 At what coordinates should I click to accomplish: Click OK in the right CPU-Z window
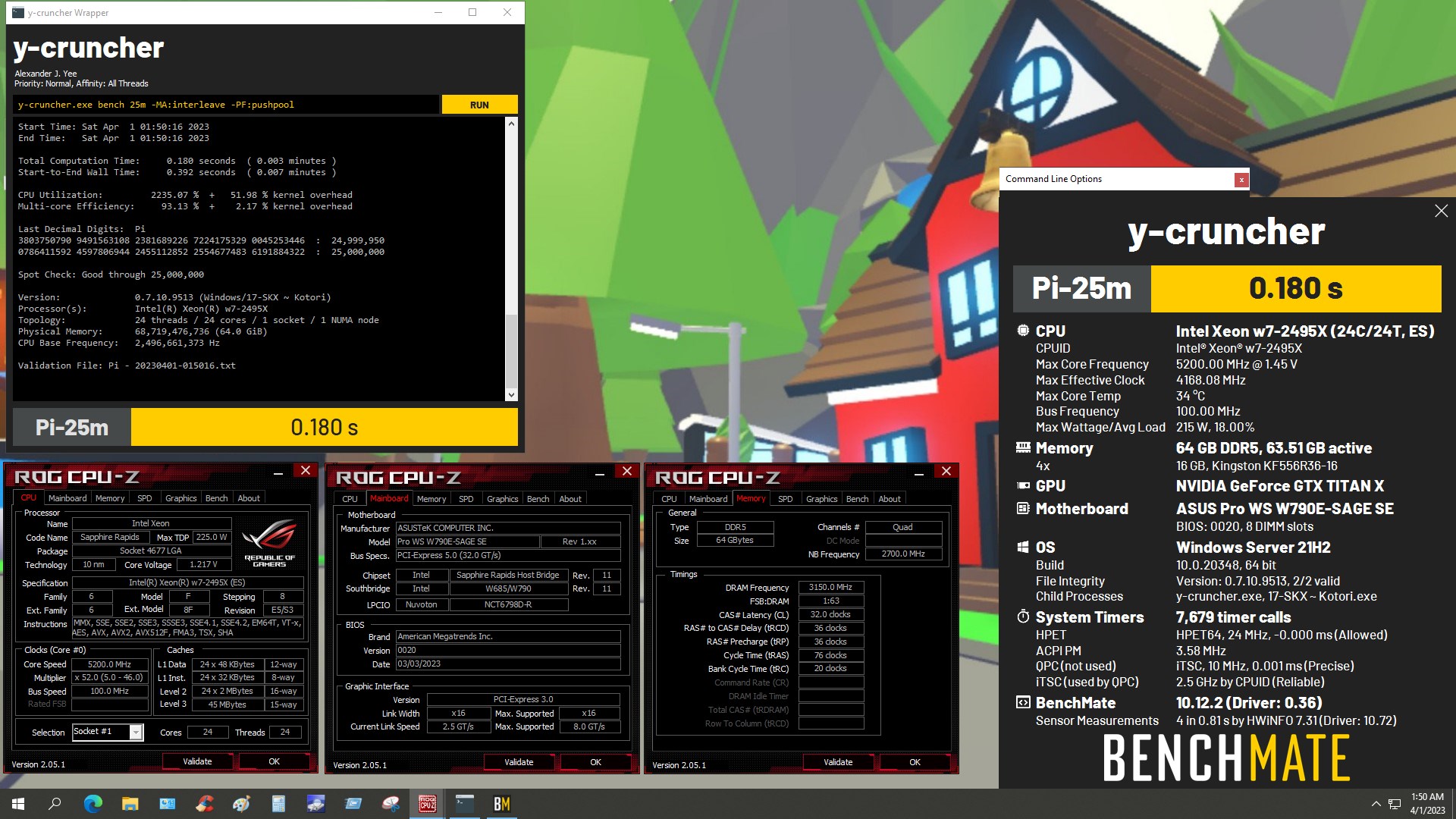click(x=915, y=762)
